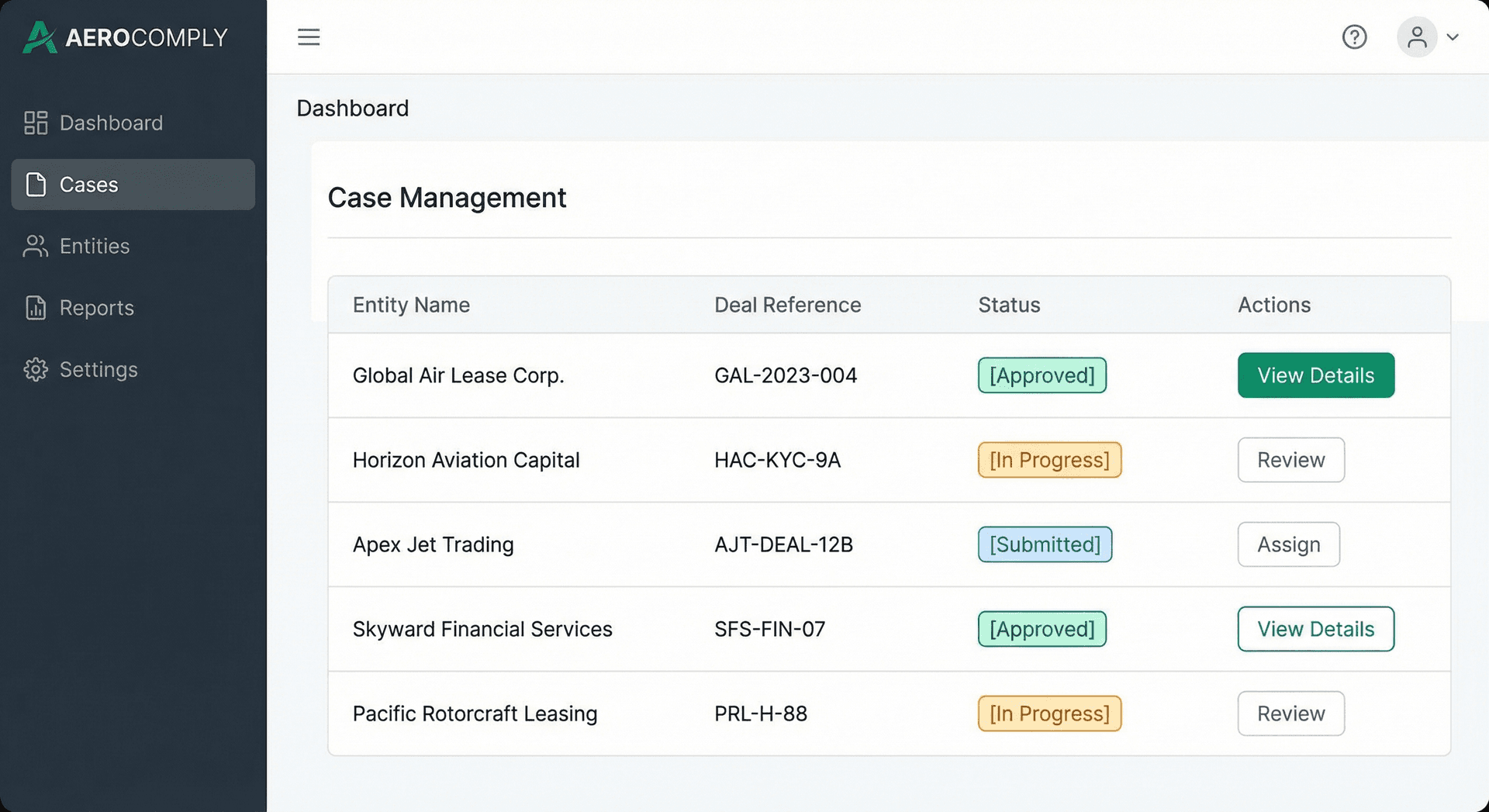Click the Entity Name column header
Image resolution: width=1489 pixels, height=812 pixels.
(411, 305)
